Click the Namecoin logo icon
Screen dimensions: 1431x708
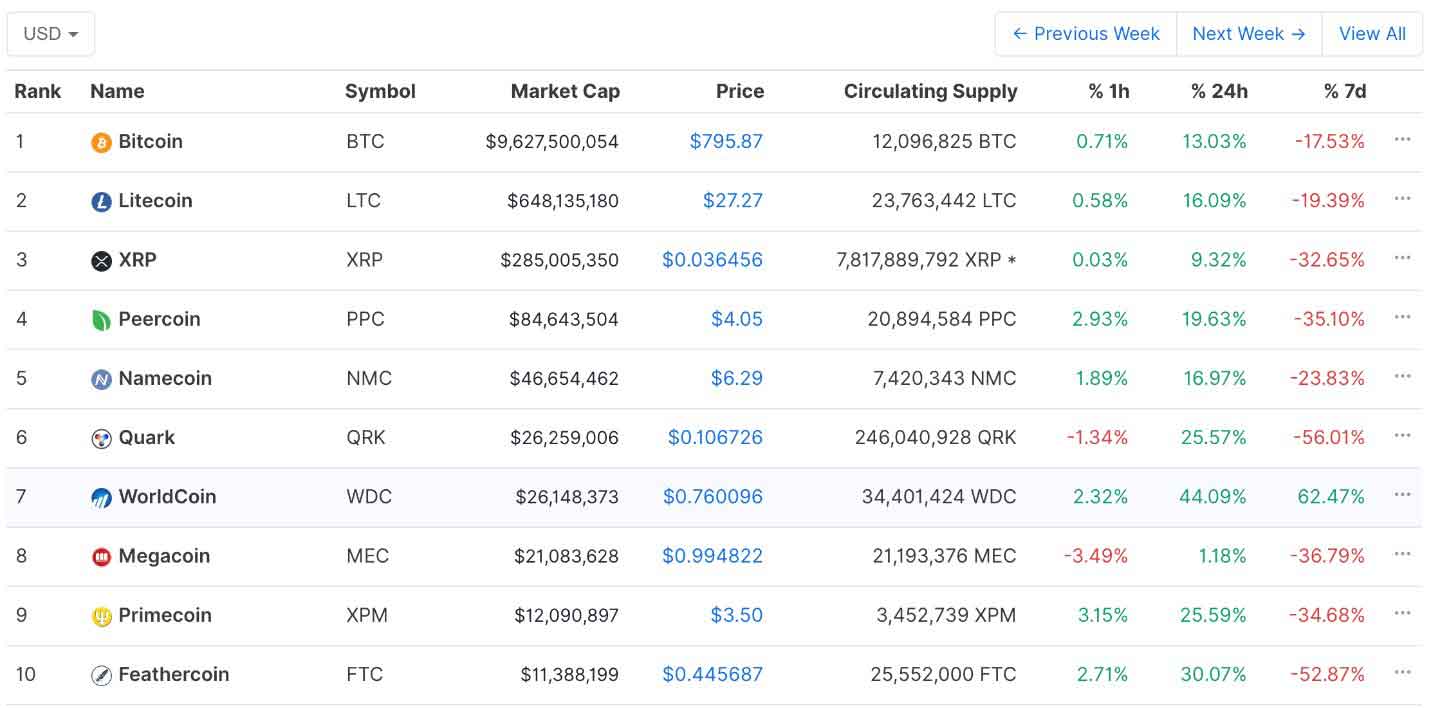click(x=101, y=379)
